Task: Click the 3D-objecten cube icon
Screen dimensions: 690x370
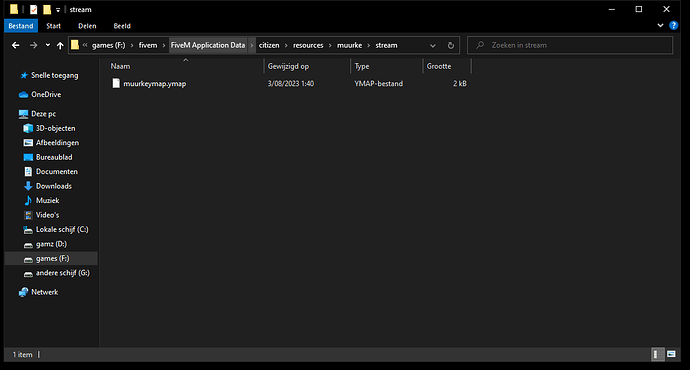Action: click(28, 128)
